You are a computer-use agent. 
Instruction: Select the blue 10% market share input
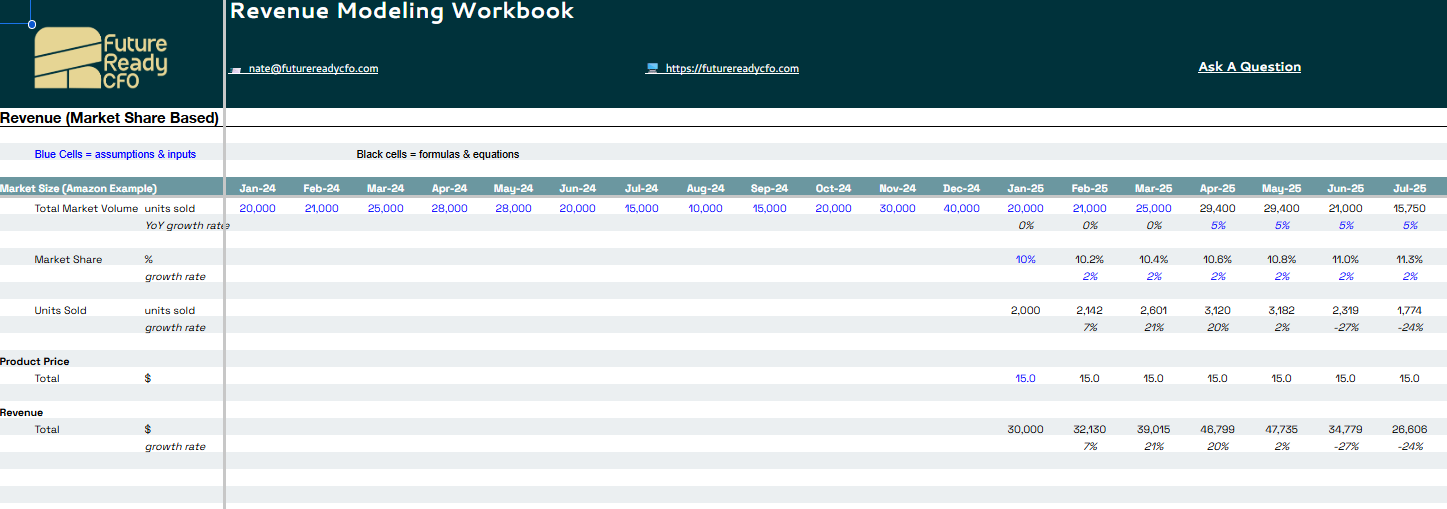click(x=1026, y=259)
